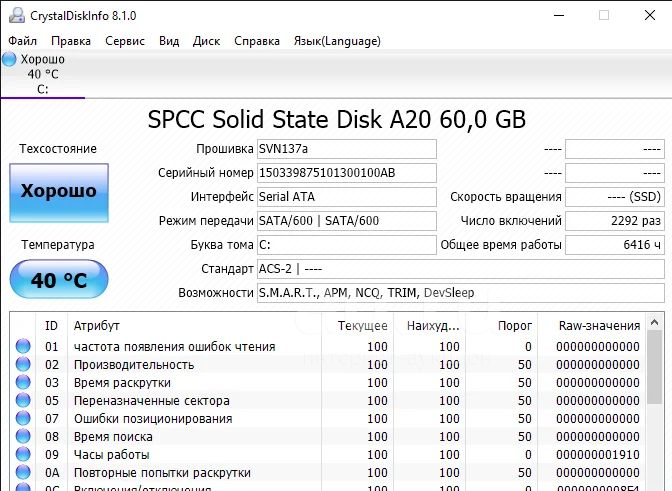This screenshot has height=491, width=672.
Task: Click the Возможности field with S.M.A.R.T.
Action: tap(461, 293)
